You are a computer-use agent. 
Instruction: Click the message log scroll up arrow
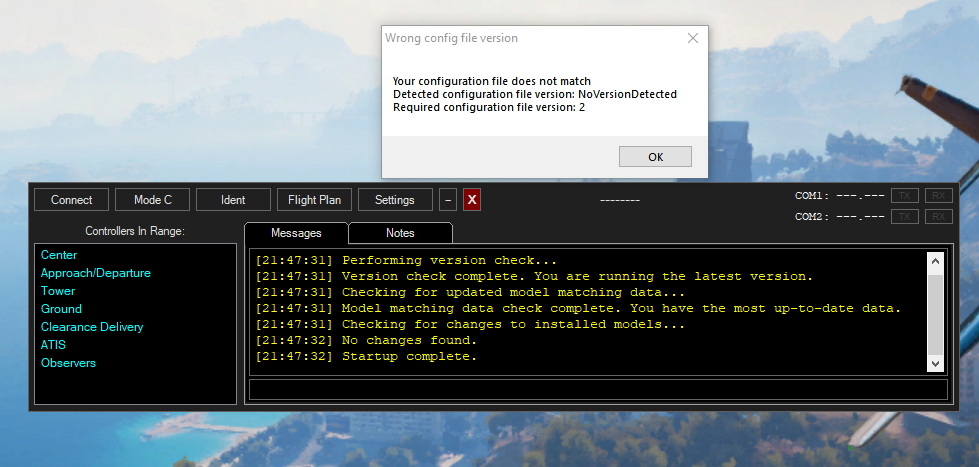click(935, 262)
